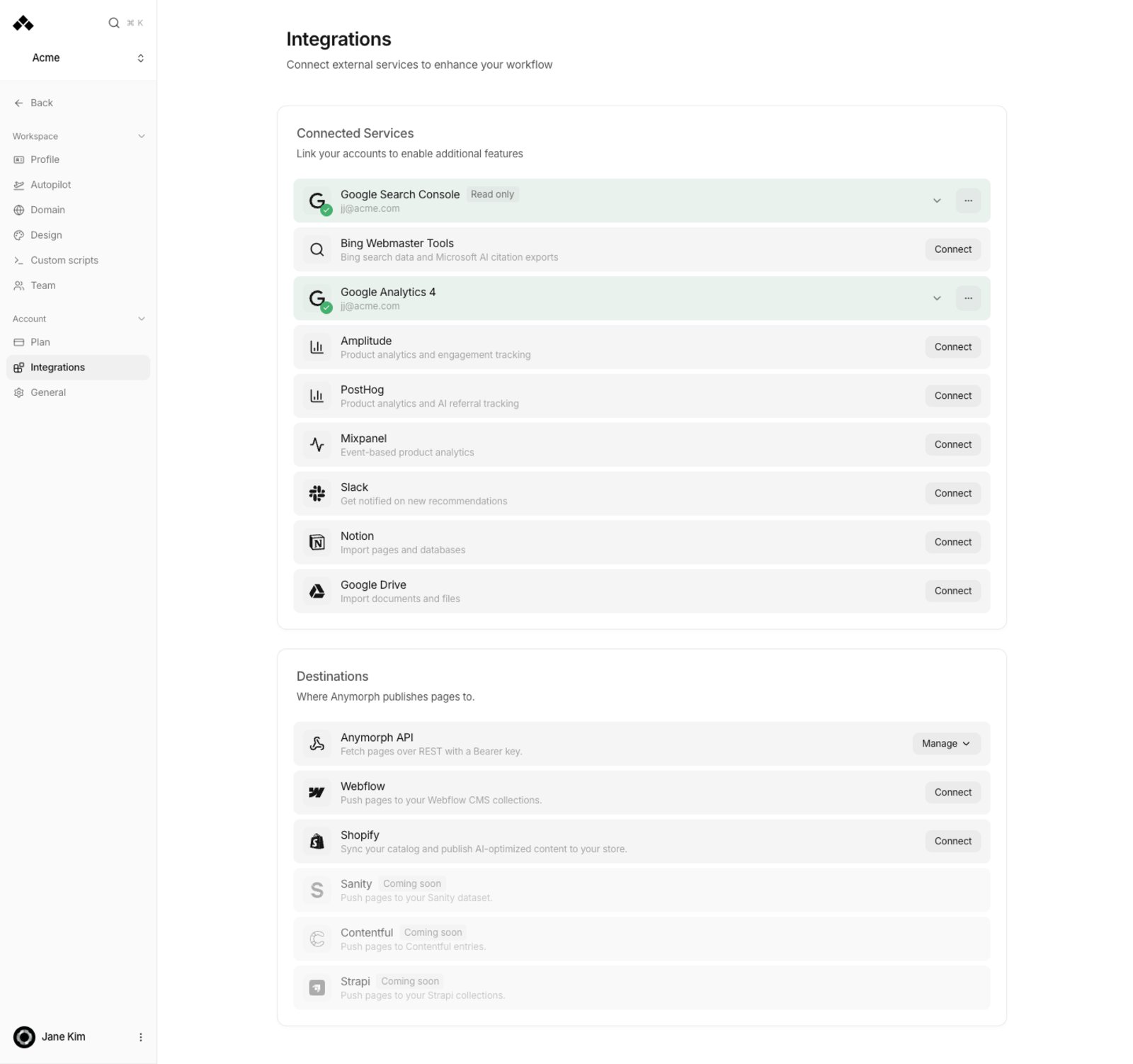Click the Anymorph diamond logo icon
The image size is (1133, 1064).
tap(23, 23)
